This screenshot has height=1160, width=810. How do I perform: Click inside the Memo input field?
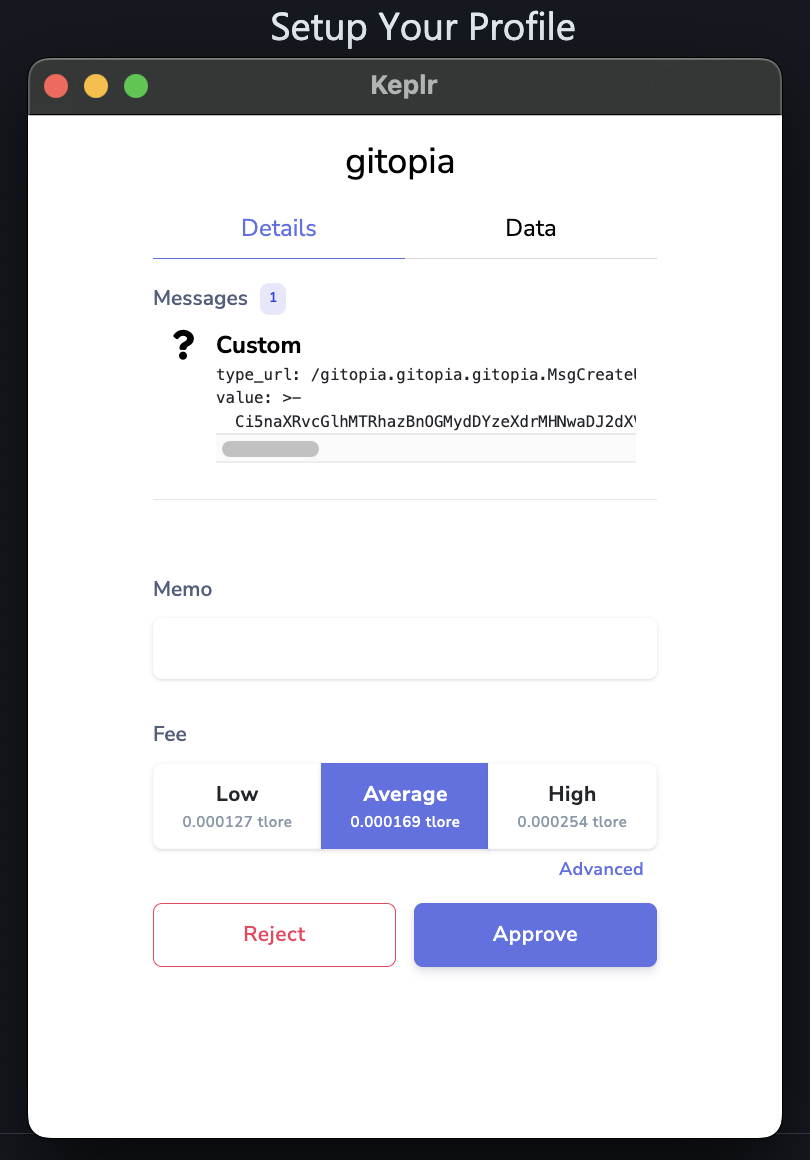pos(405,649)
